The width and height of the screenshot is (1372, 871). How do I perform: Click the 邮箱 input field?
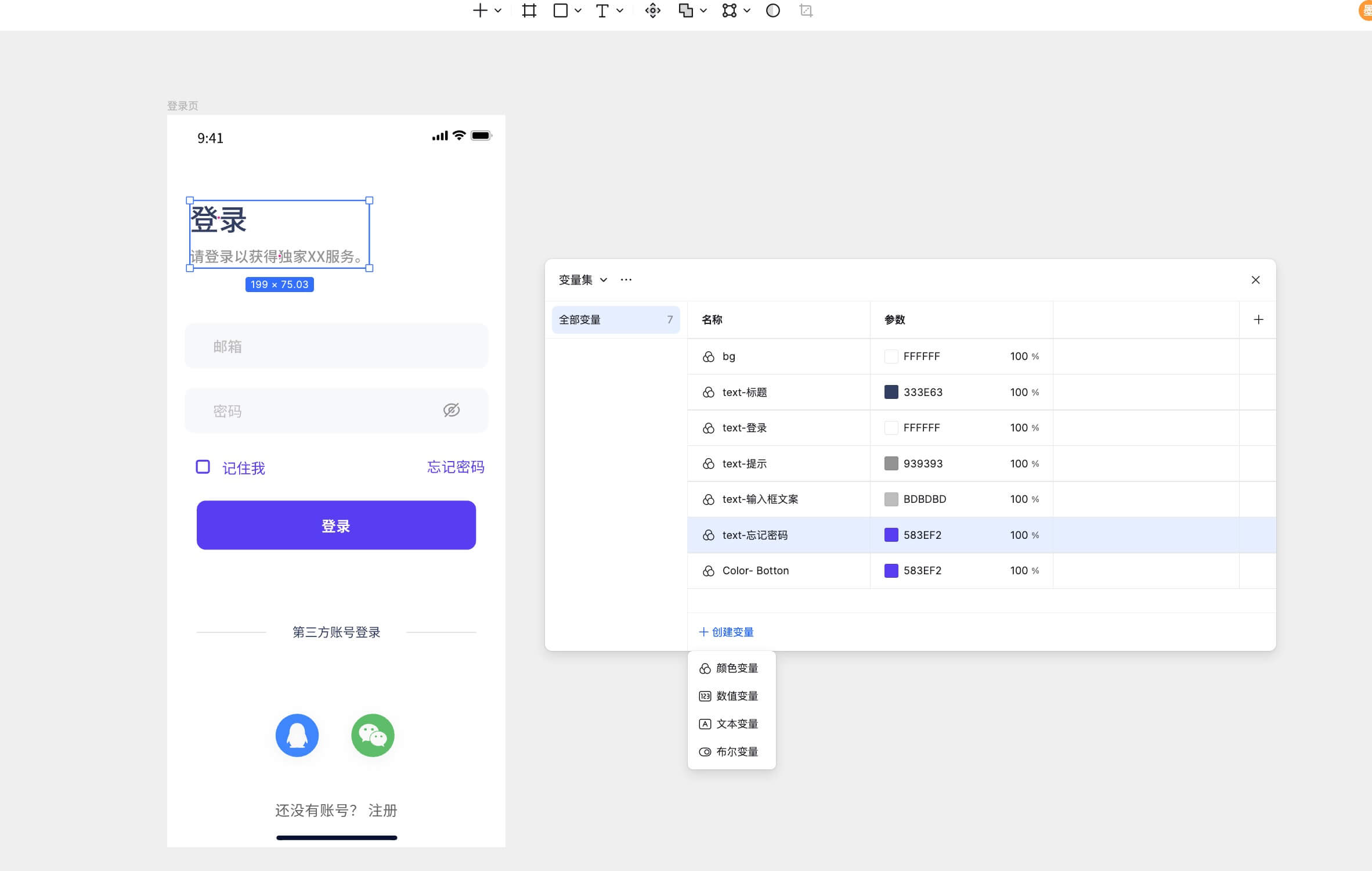[336, 346]
